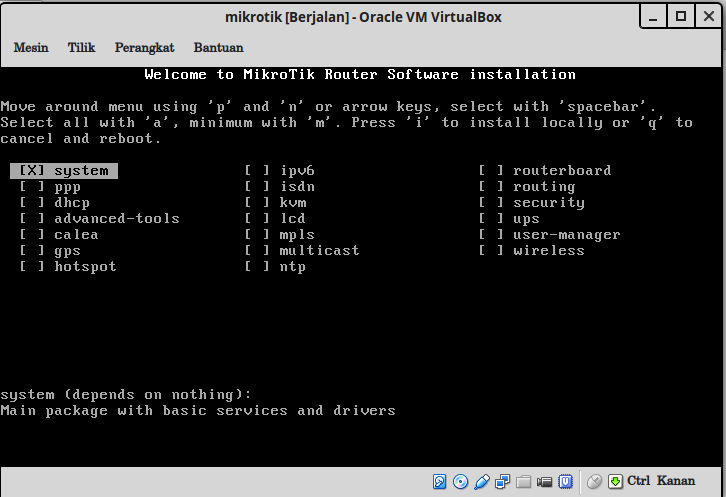726x497 pixels.
Task: Open the Perangkat menu
Action: click(x=144, y=48)
